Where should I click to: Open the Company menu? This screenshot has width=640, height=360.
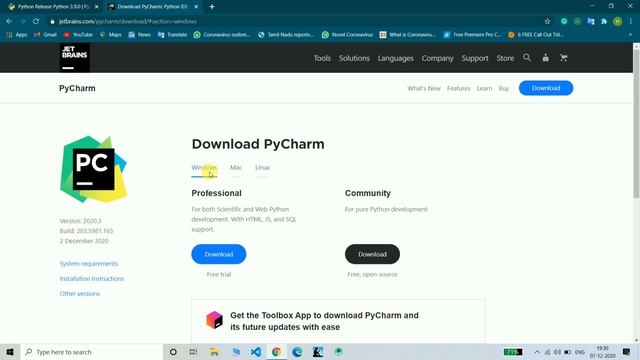point(438,58)
